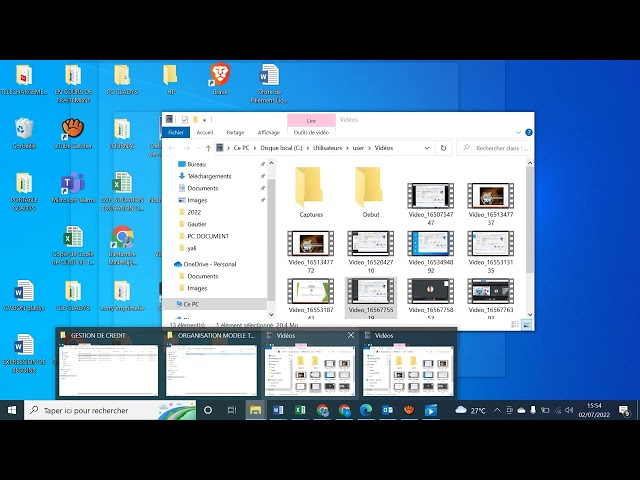Open the Captures folder
The height and width of the screenshot is (480, 640).
pos(311,192)
